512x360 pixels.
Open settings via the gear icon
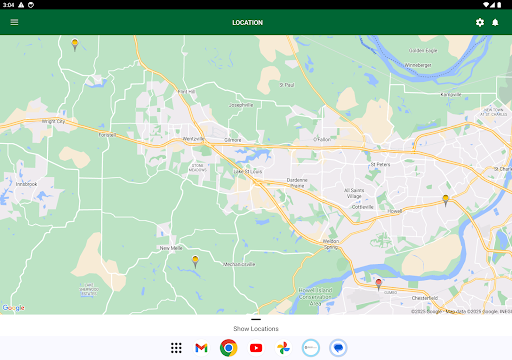click(x=480, y=22)
